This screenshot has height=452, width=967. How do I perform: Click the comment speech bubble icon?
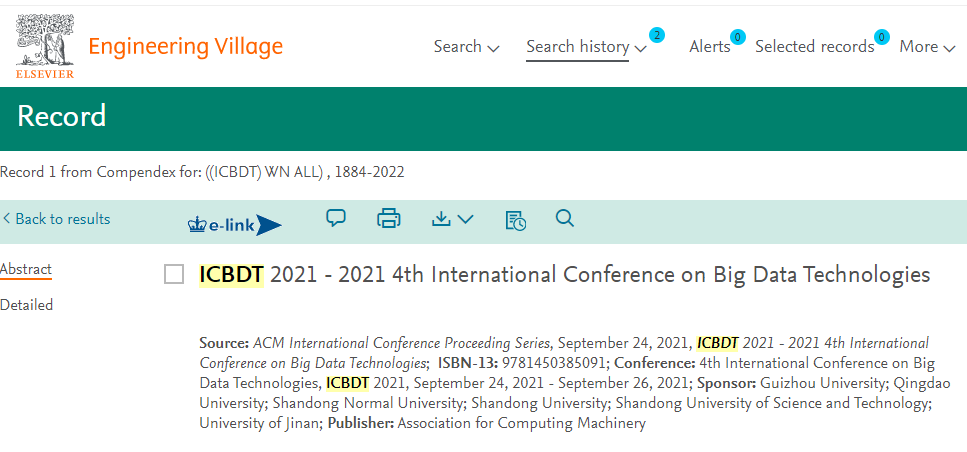coord(336,218)
